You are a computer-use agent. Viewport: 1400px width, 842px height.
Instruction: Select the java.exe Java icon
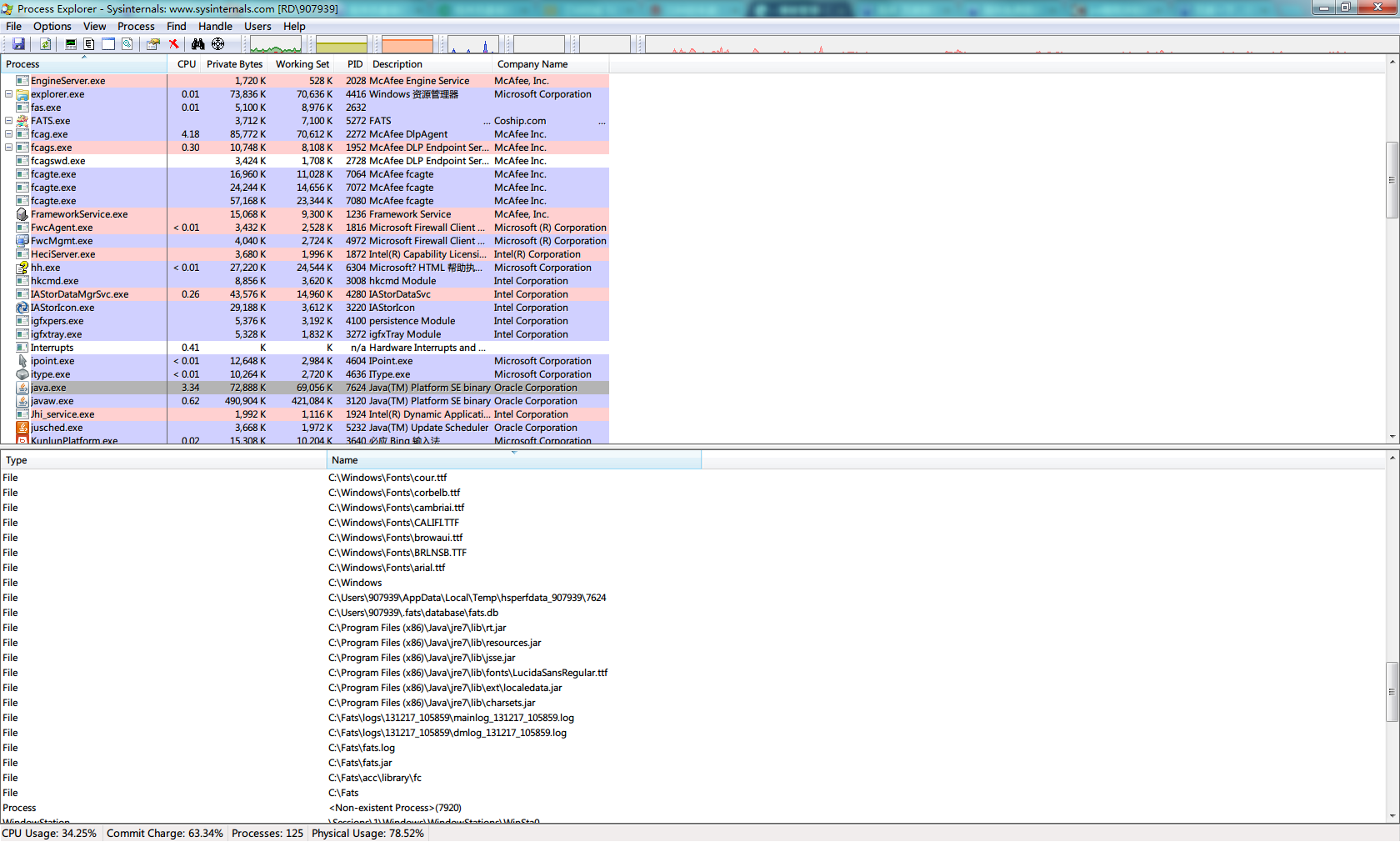[22, 388]
